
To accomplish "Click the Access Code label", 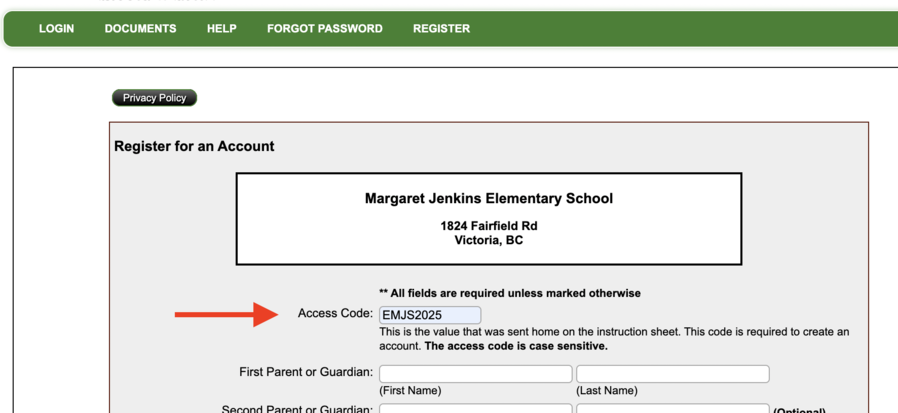I will 336,314.
